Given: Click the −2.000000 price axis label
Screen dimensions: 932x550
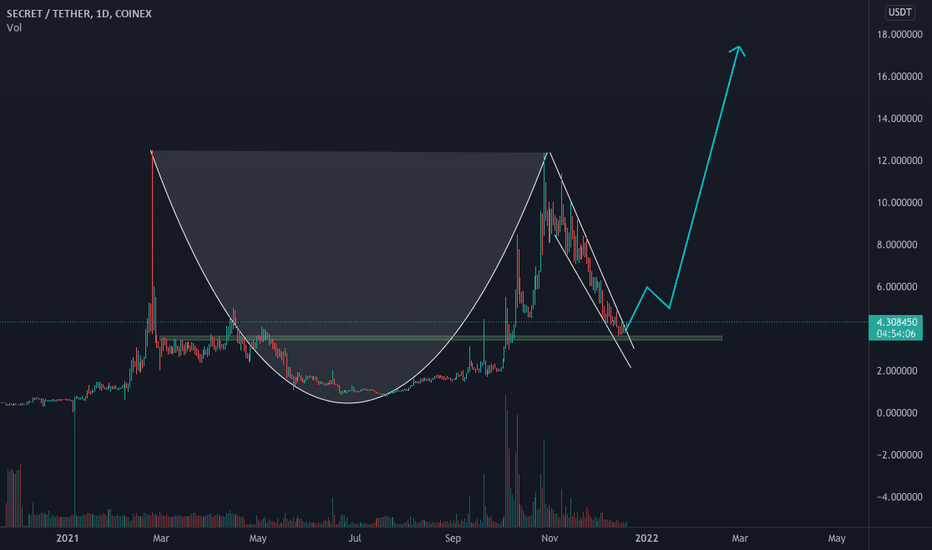Looking at the screenshot, I should [899, 455].
